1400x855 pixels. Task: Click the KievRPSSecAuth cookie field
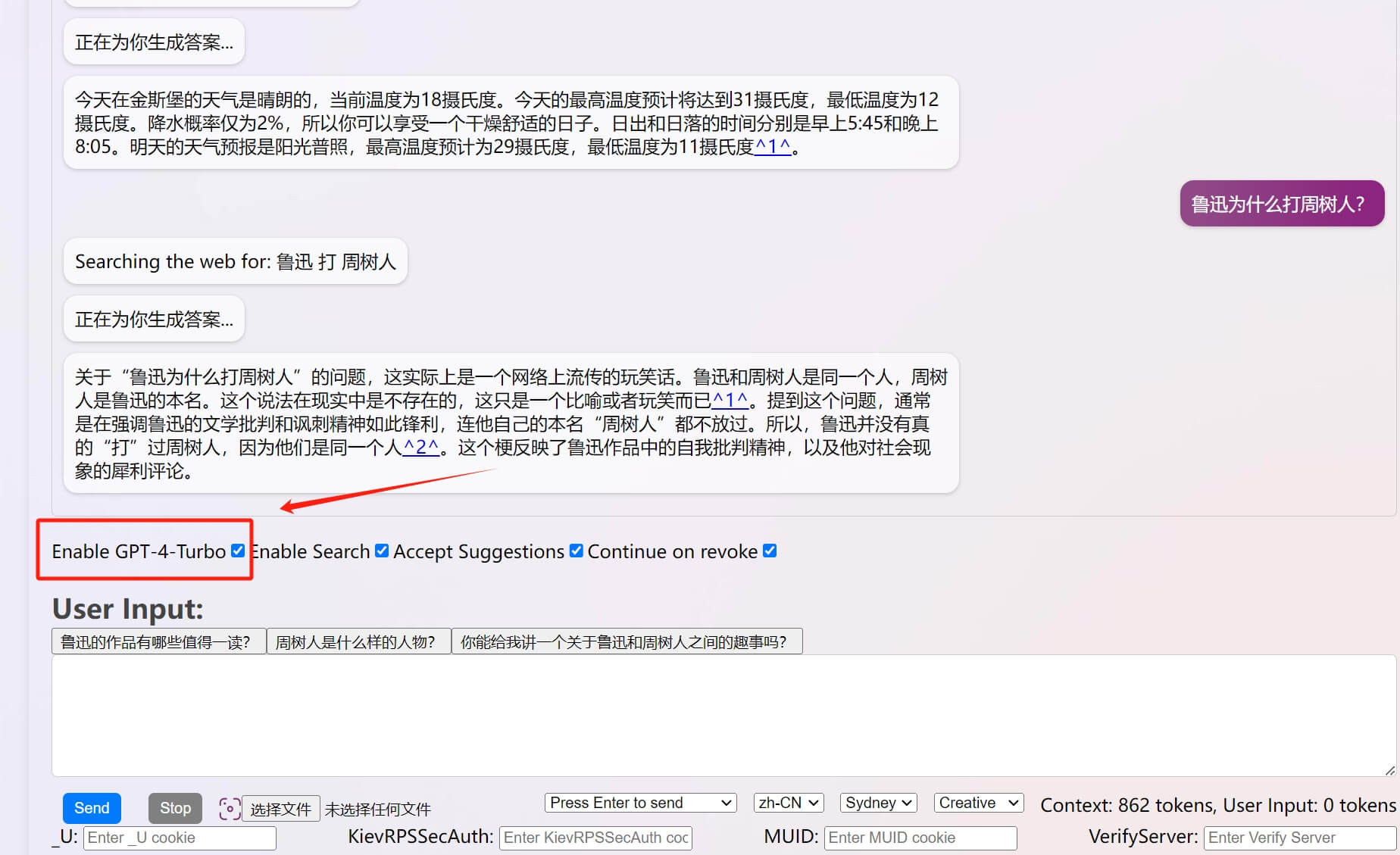point(595,838)
